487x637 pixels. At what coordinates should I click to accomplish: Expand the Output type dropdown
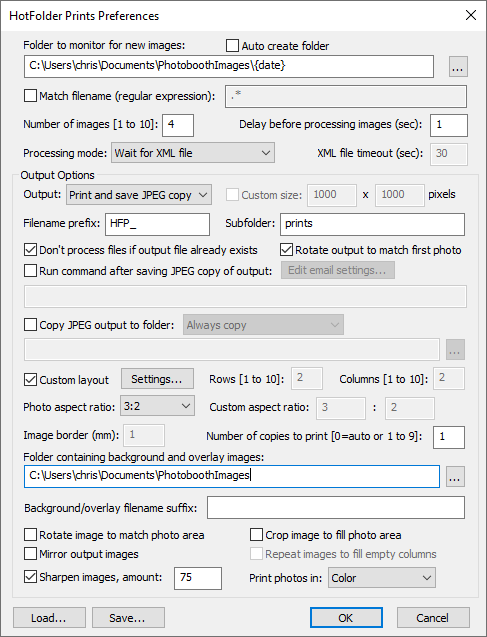(139, 195)
